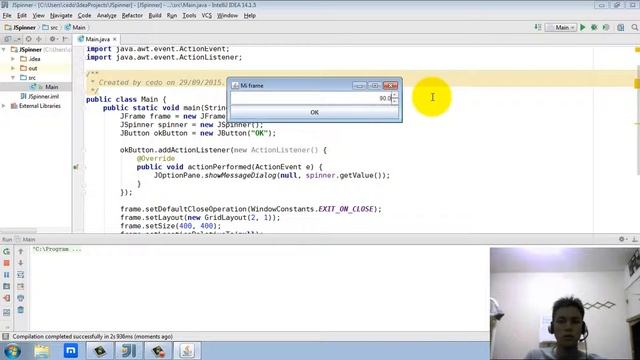Open Maxthon browser from taskbar
The height and width of the screenshot is (360, 640).
click(x=71, y=351)
